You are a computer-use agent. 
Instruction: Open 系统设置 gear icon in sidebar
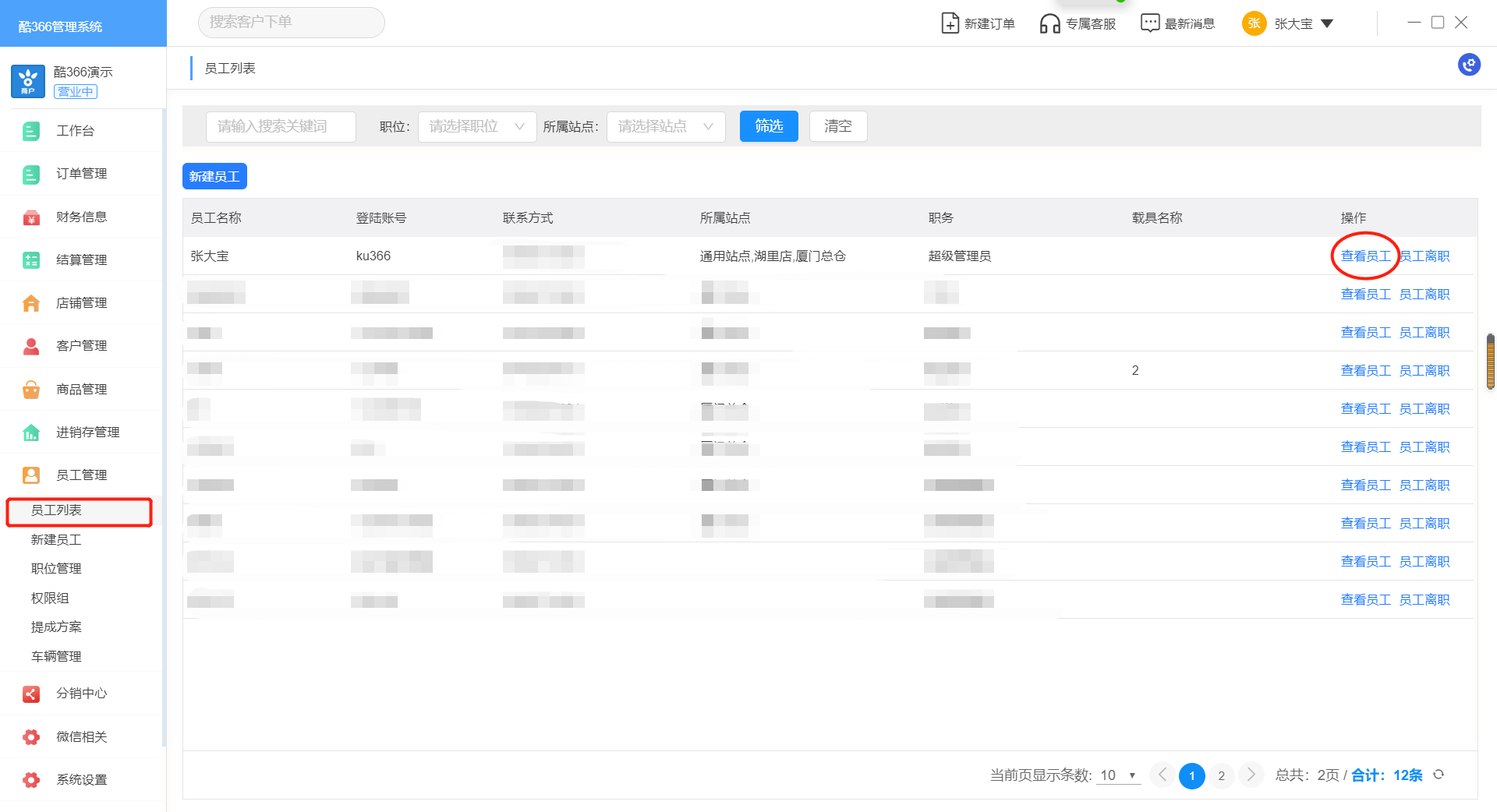(31, 780)
